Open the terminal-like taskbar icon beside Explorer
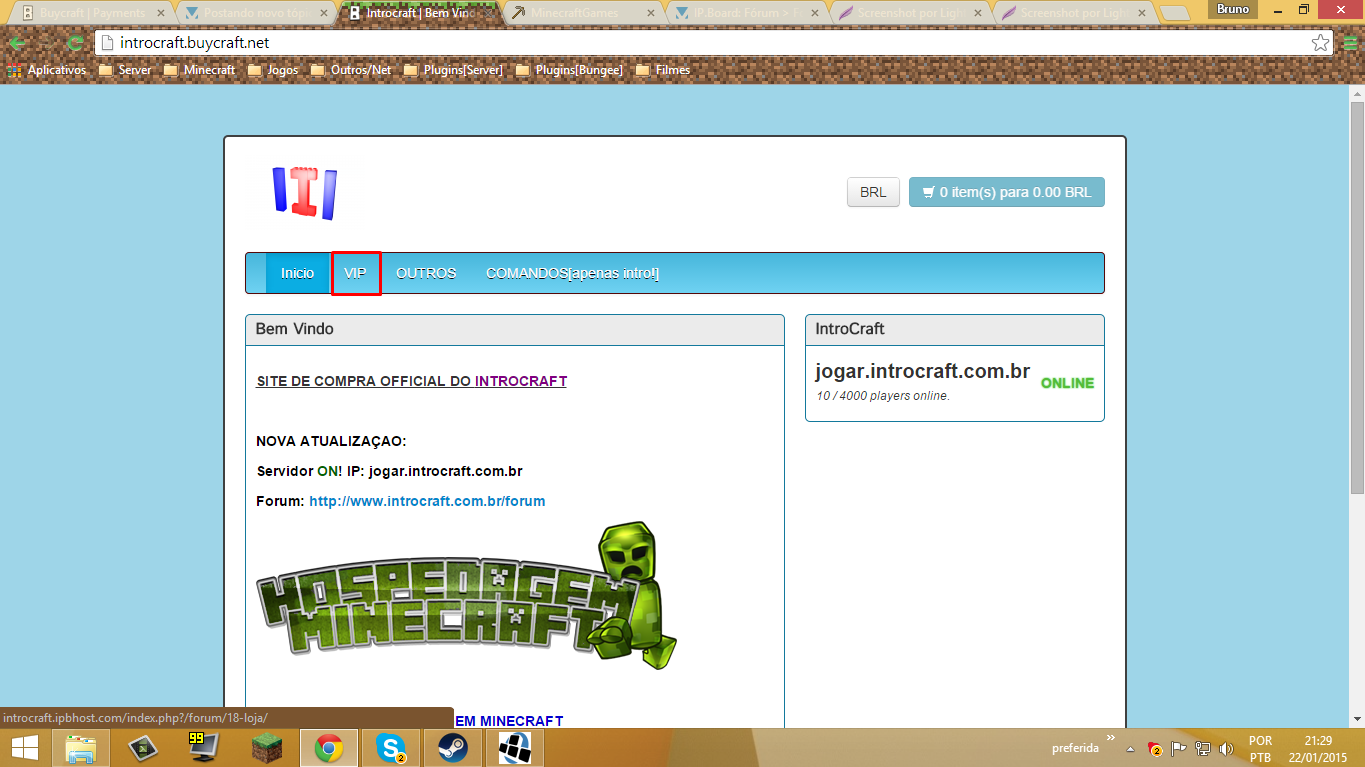 pyautogui.click(x=142, y=747)
